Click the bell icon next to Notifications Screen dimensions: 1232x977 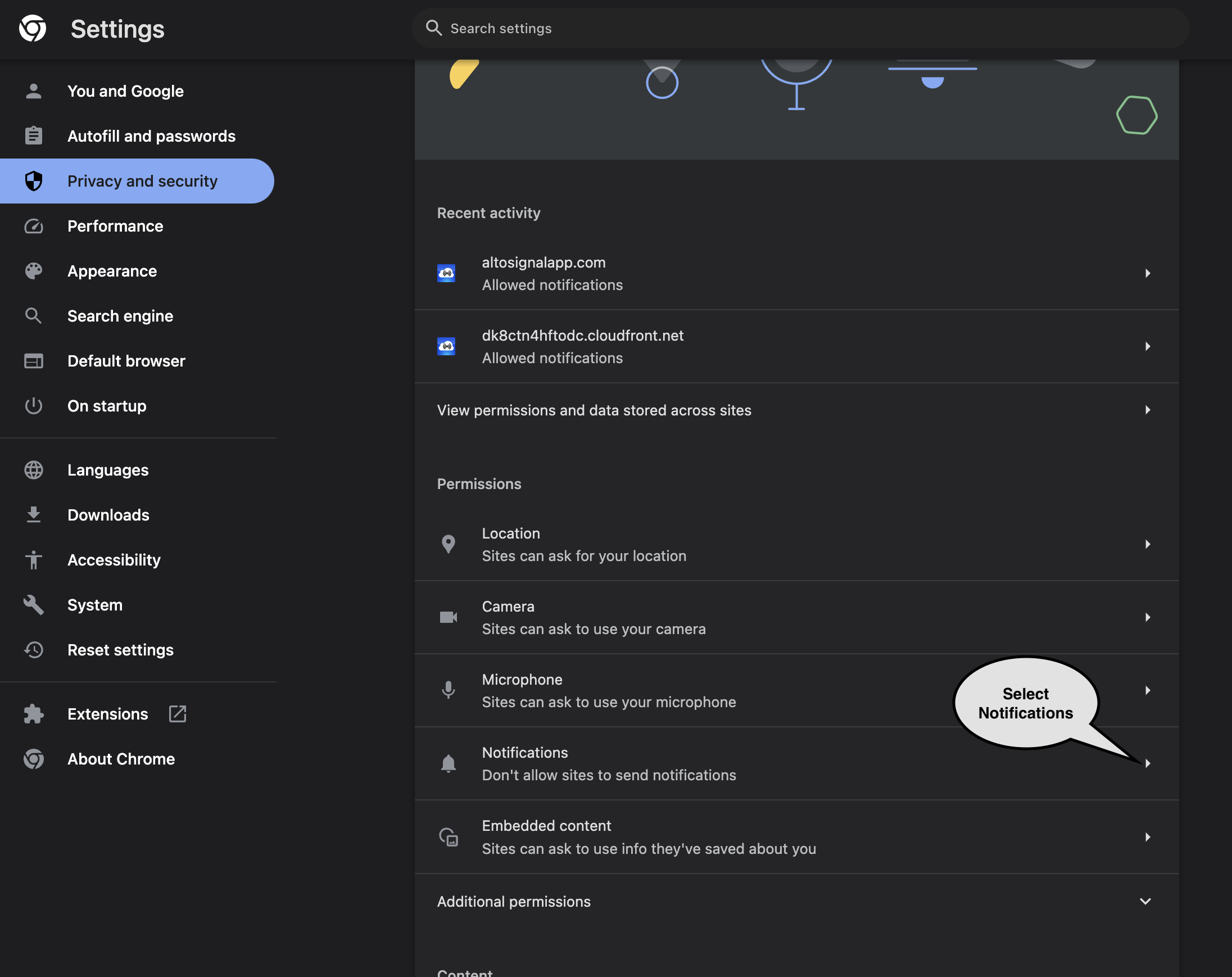point(448,763)
